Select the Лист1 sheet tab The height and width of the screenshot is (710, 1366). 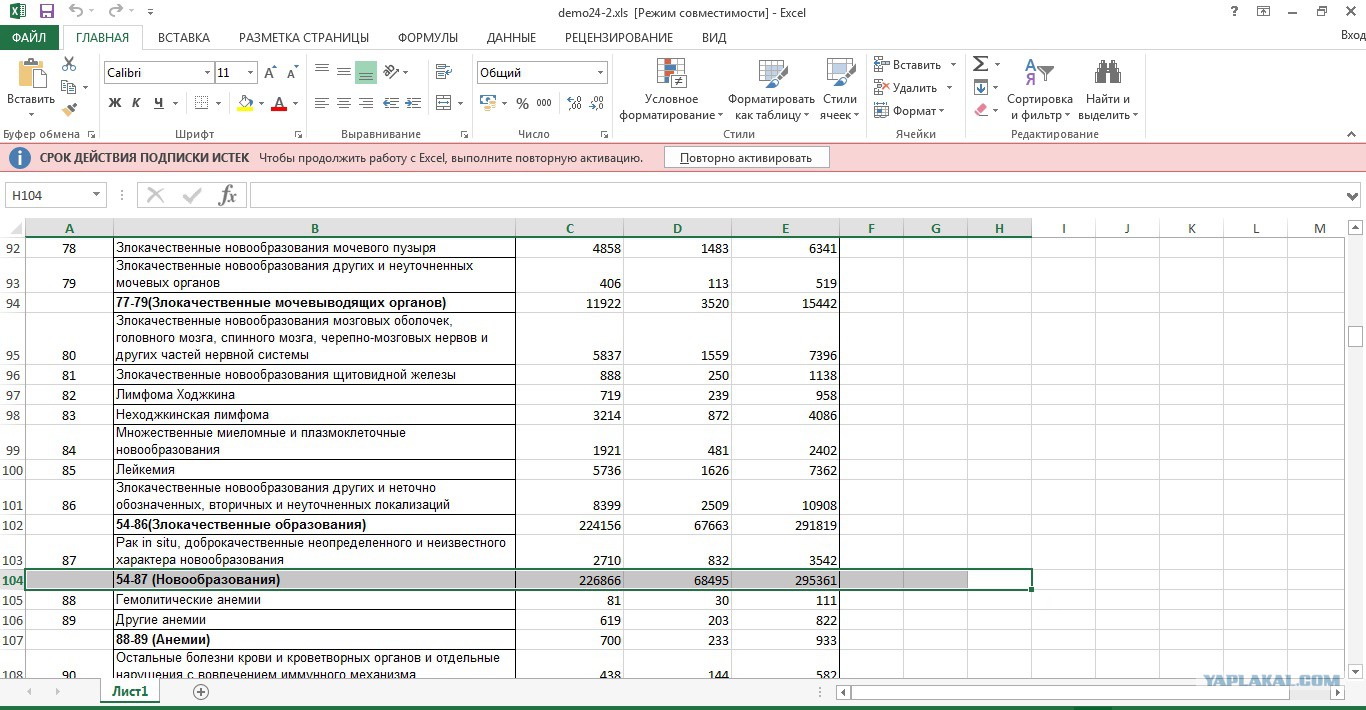click(x=130, y=691)
